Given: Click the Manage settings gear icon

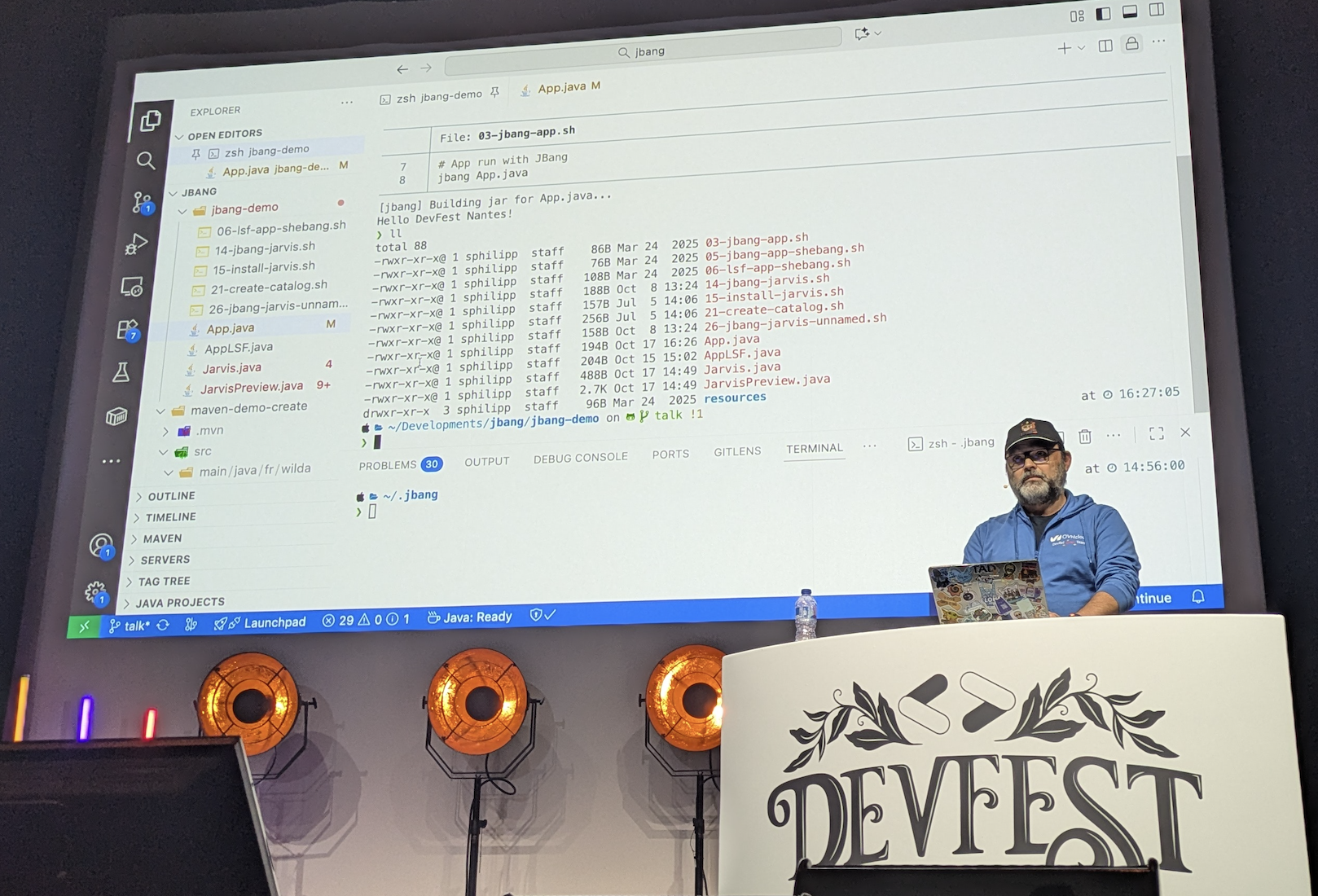Looking at the screenshot, I should click(95, 592).
